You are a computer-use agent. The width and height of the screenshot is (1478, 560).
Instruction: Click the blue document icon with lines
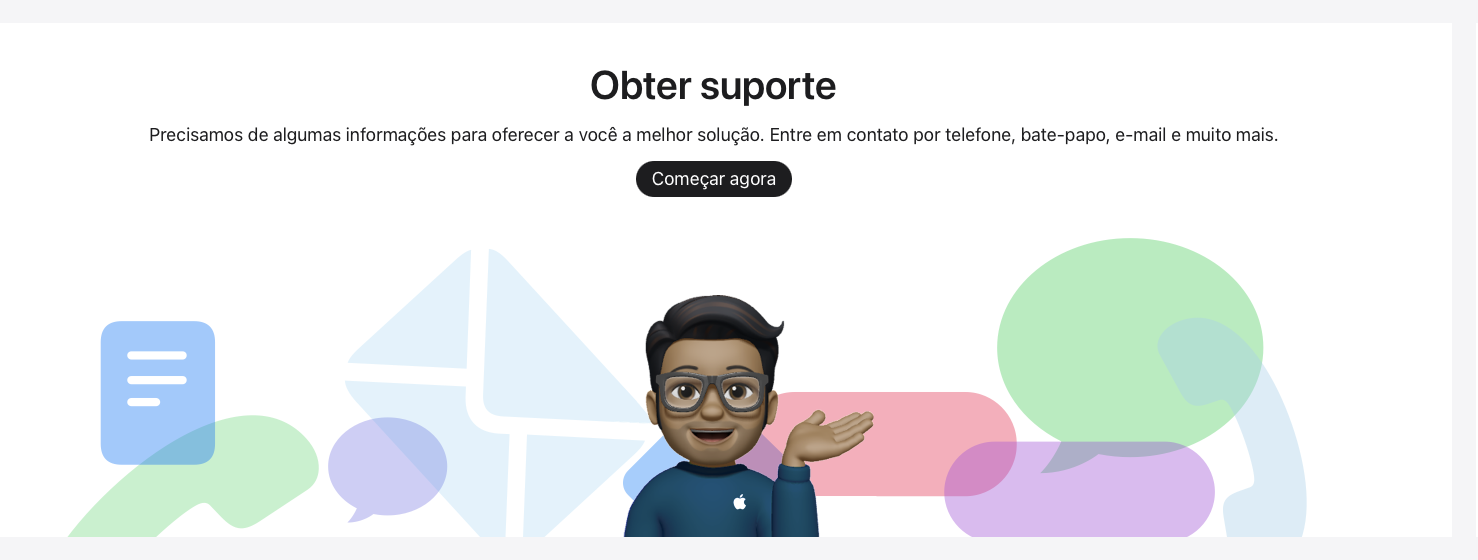(x=158, y=393)
